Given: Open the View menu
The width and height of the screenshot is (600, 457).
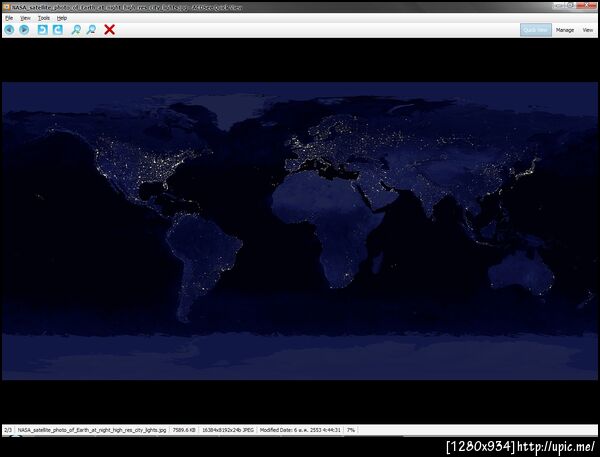Looking at the screenshot, I should point(25,18).
